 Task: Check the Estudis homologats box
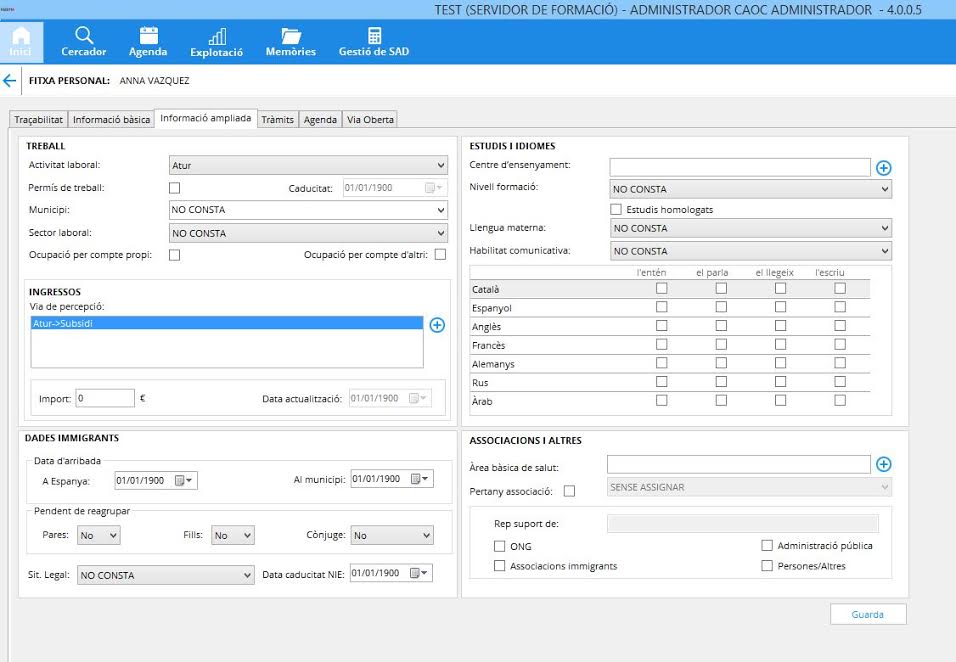tap(616, 210)
